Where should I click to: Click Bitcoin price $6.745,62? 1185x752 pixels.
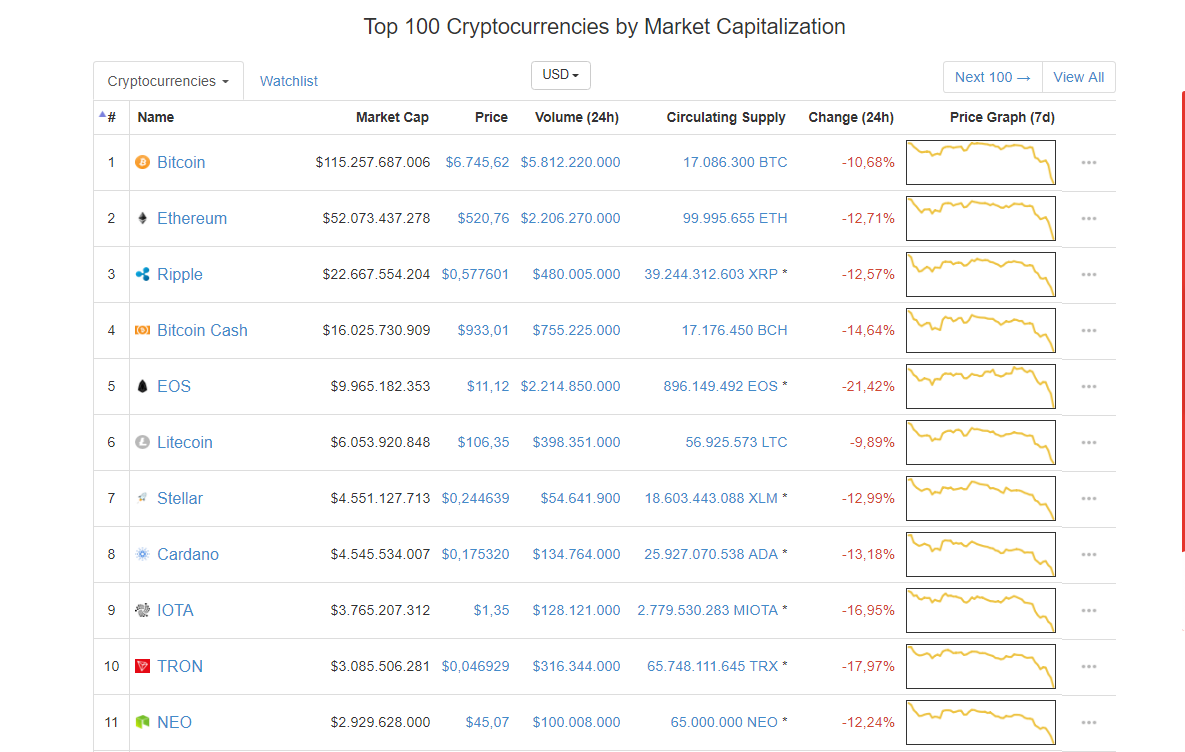477,162
